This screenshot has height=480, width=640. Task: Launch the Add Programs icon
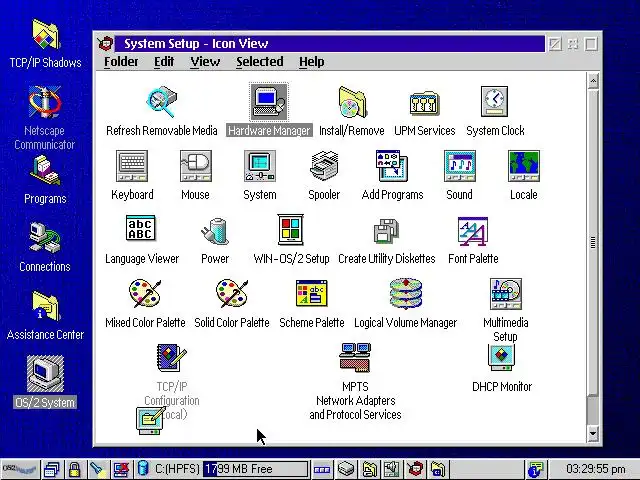(392, 166)
